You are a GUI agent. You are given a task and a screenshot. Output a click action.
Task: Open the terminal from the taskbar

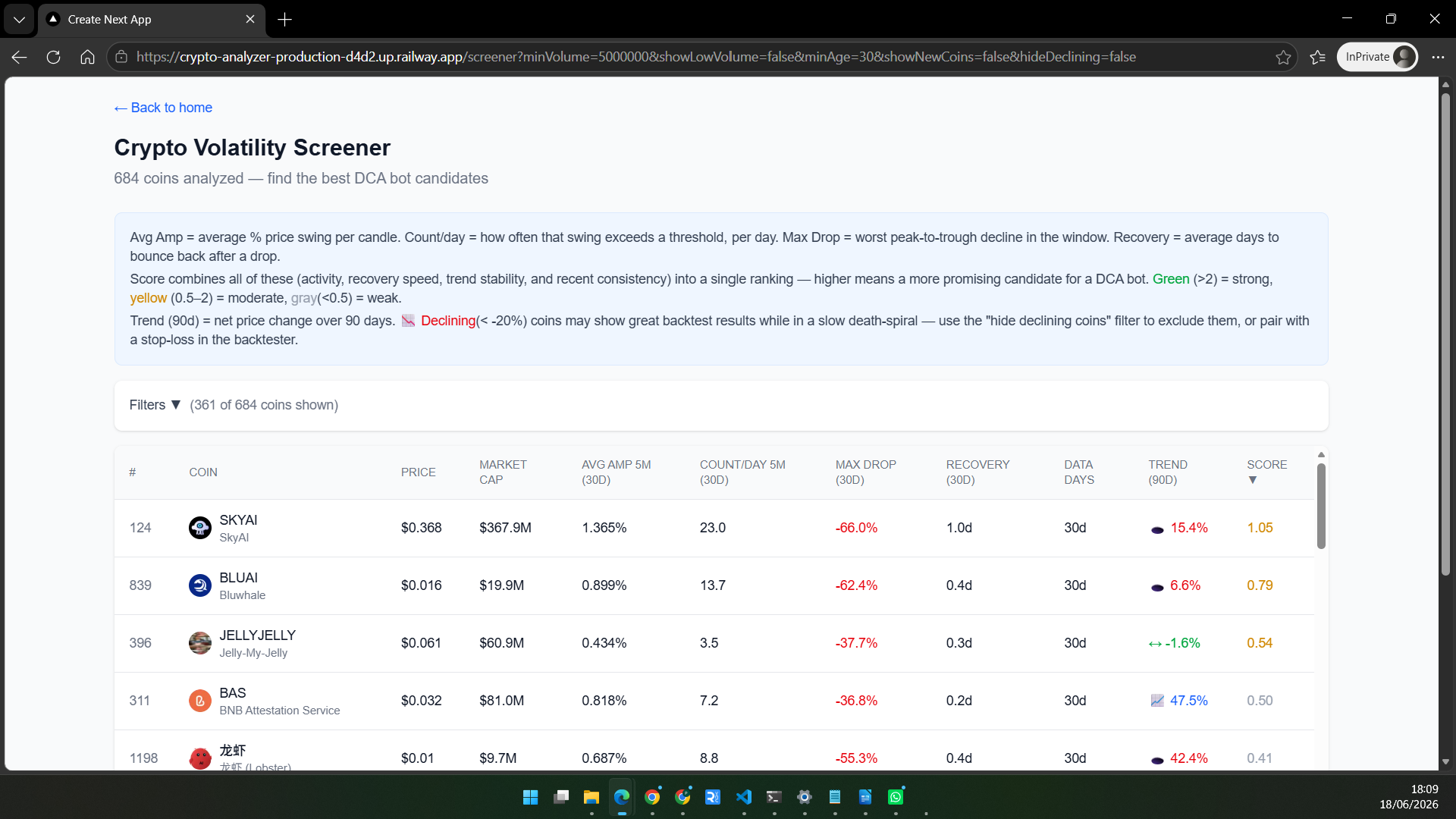(x=774, y=797)
